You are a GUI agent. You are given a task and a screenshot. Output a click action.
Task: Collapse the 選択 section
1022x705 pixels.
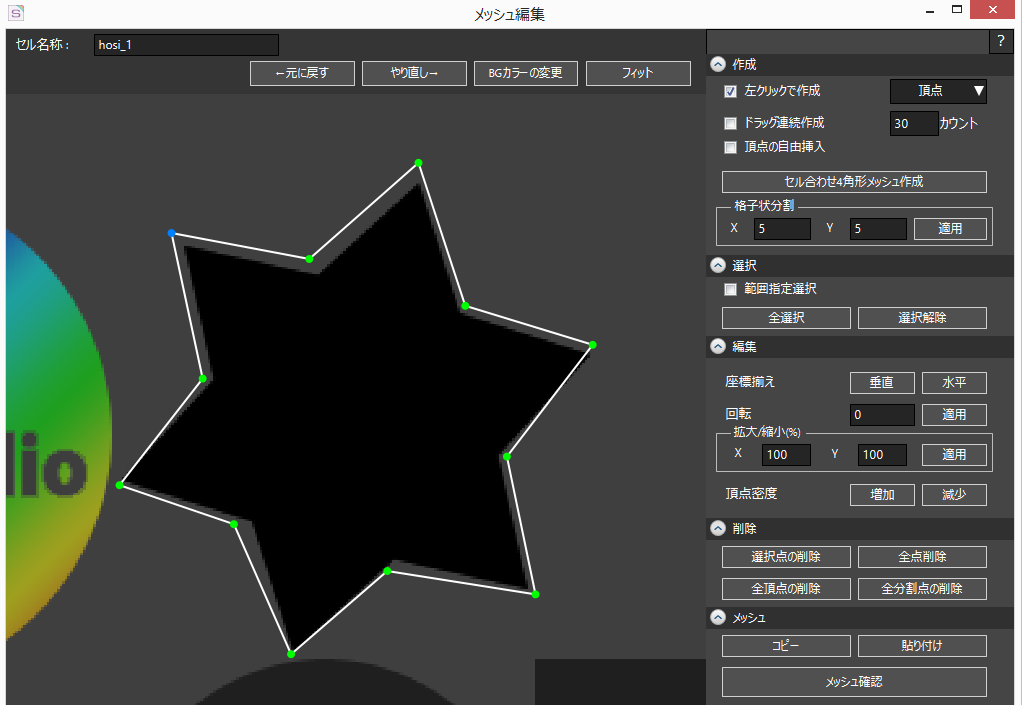718,265
